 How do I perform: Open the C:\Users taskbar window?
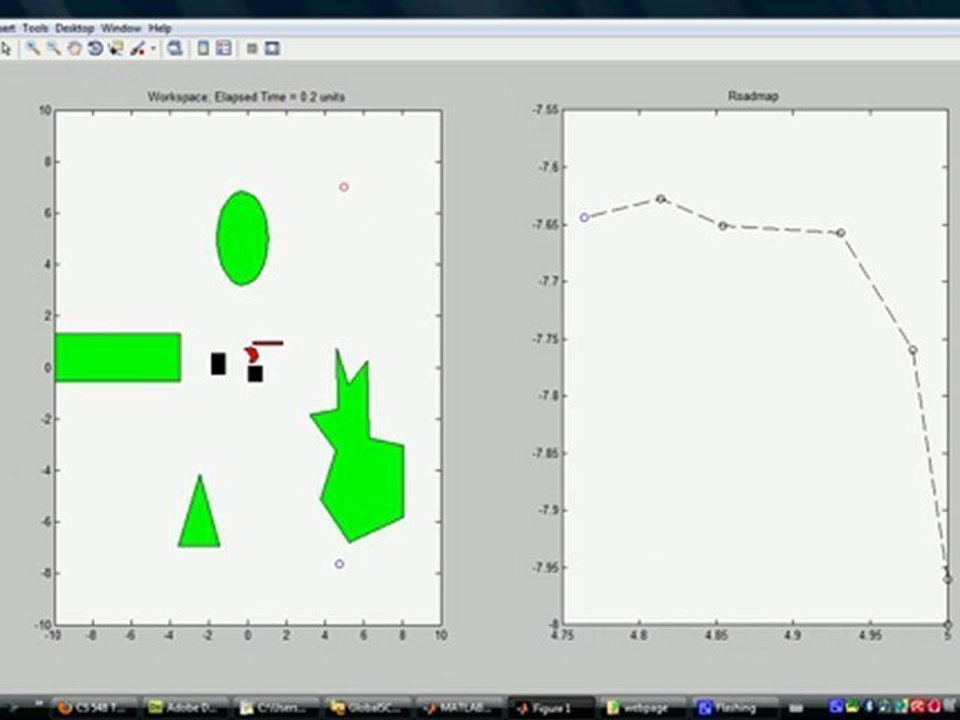[x=277, y=708]
